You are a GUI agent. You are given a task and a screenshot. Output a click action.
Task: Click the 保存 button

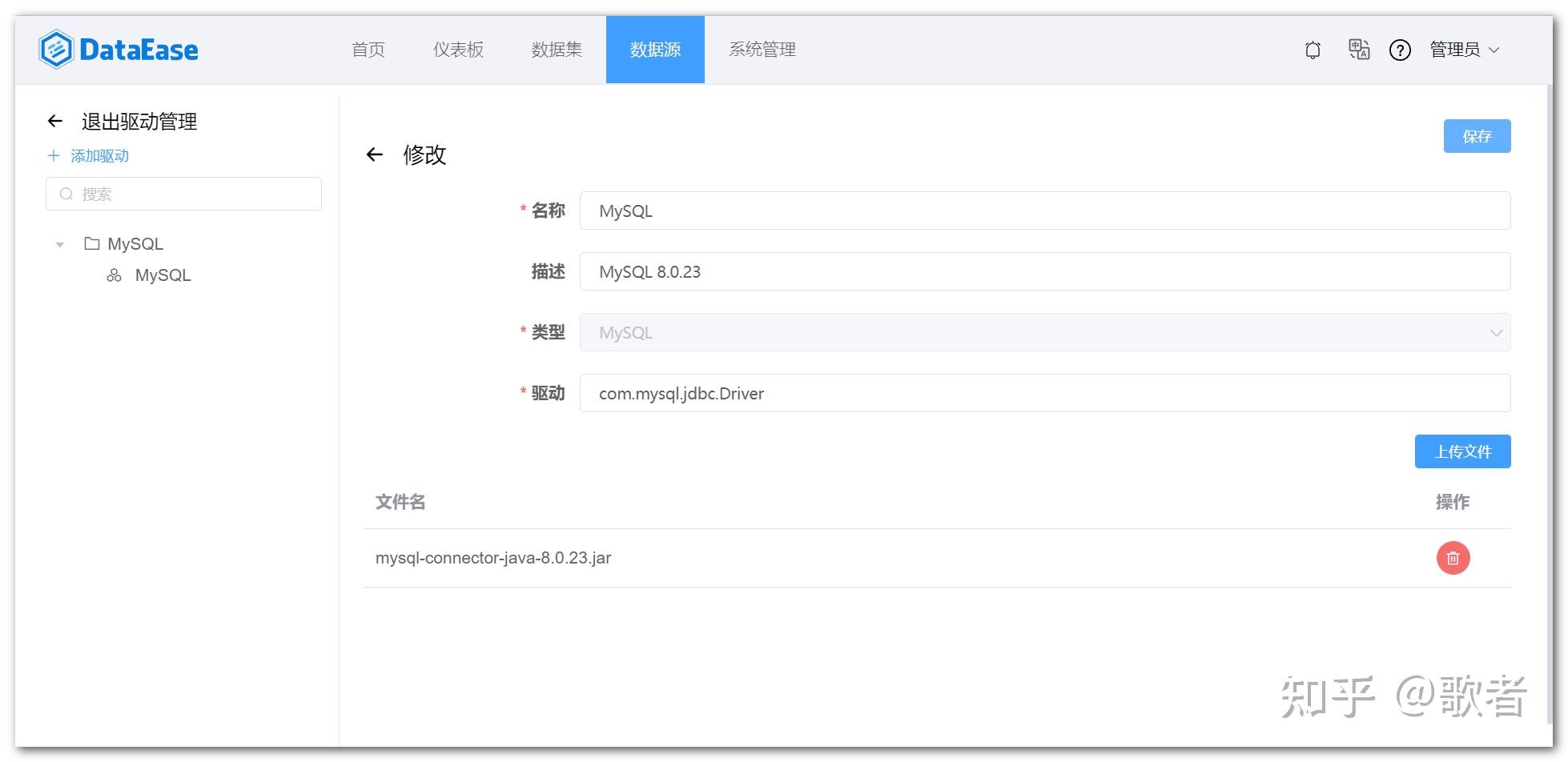click(1477, 136)
